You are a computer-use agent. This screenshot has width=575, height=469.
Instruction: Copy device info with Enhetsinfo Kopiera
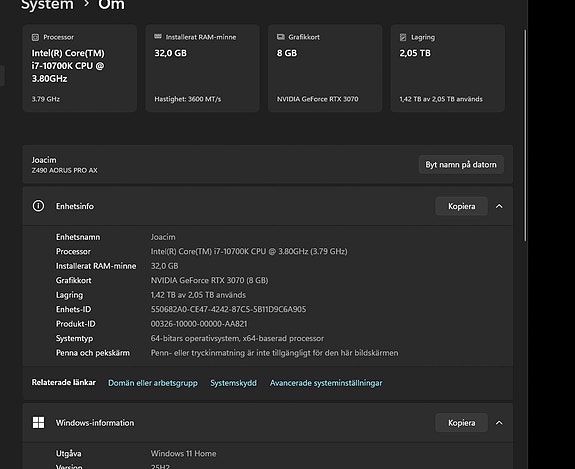tap(461, 206)
